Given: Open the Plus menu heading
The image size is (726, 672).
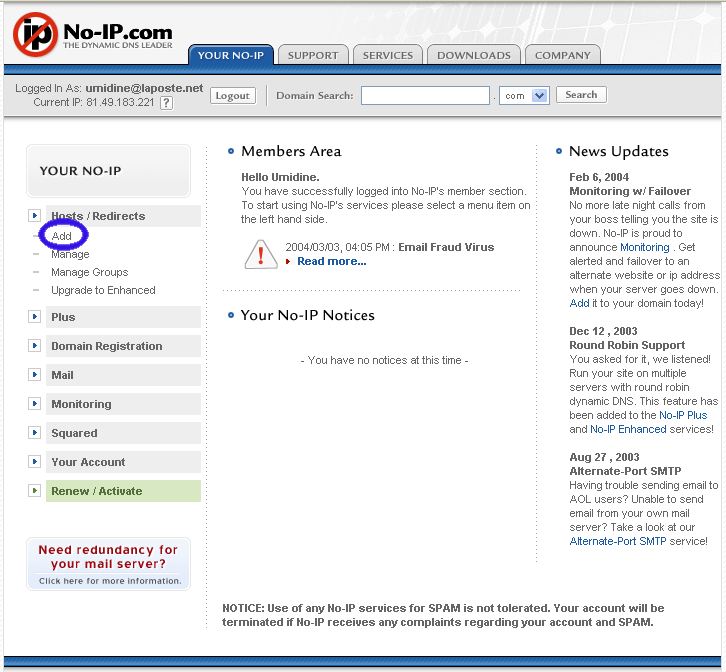Looking at the screenshot, I should [x=123, y=317].
